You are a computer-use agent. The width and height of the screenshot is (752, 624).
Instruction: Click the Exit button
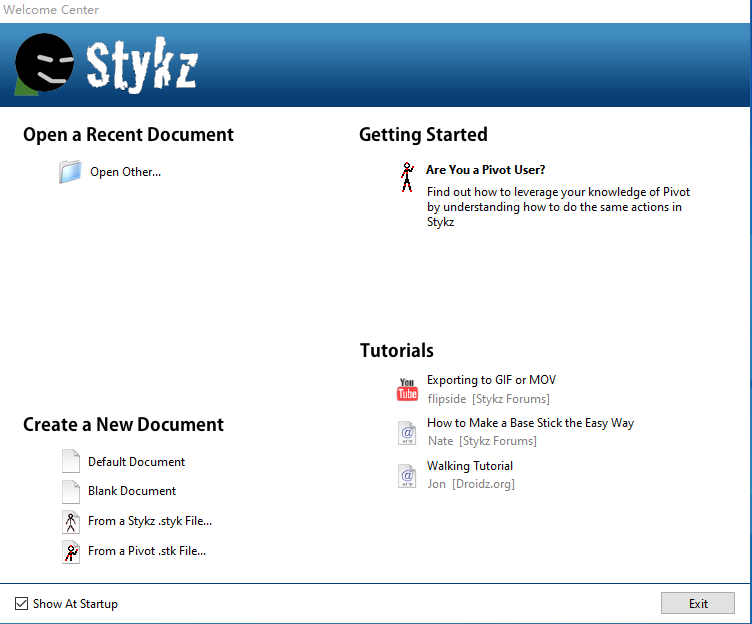(697, 603)
